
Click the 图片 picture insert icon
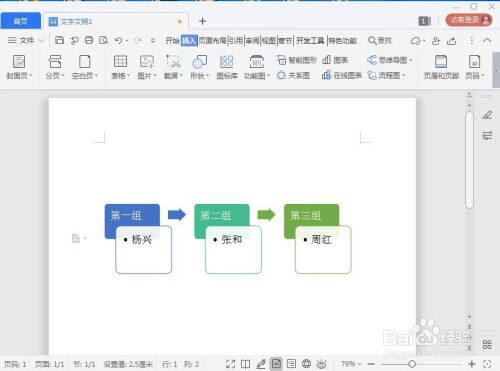point(147,67)
